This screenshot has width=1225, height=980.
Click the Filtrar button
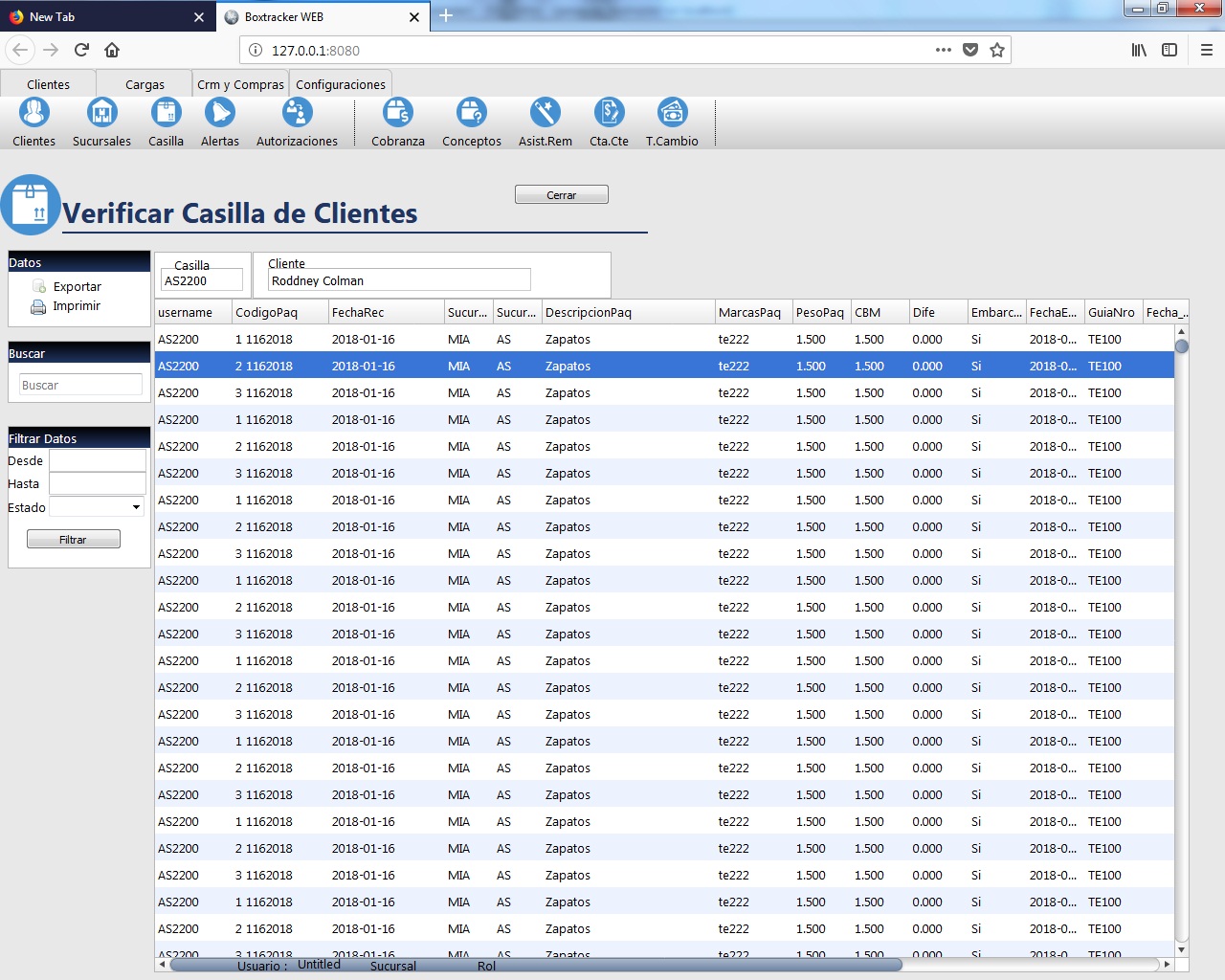(74, 540)
